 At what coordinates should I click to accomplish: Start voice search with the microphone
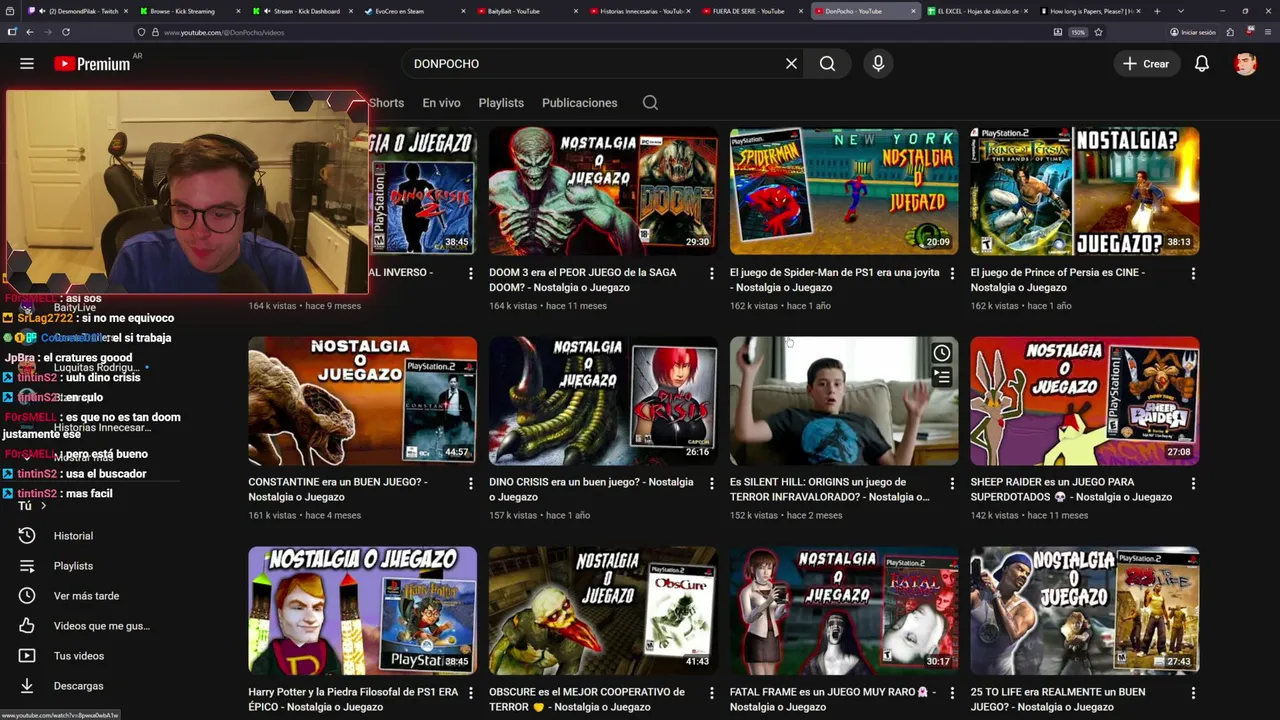(878, 63)
